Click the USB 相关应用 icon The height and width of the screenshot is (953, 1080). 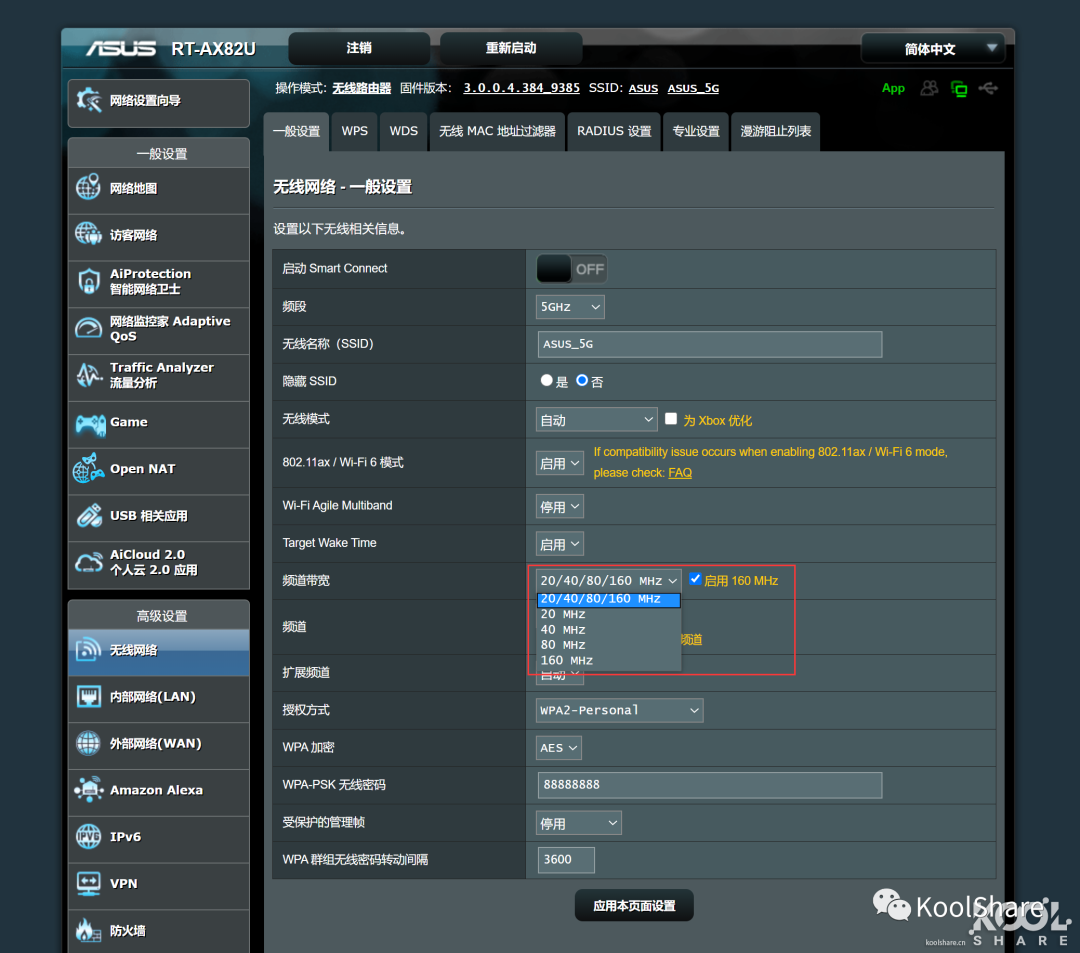click(89, 515)
